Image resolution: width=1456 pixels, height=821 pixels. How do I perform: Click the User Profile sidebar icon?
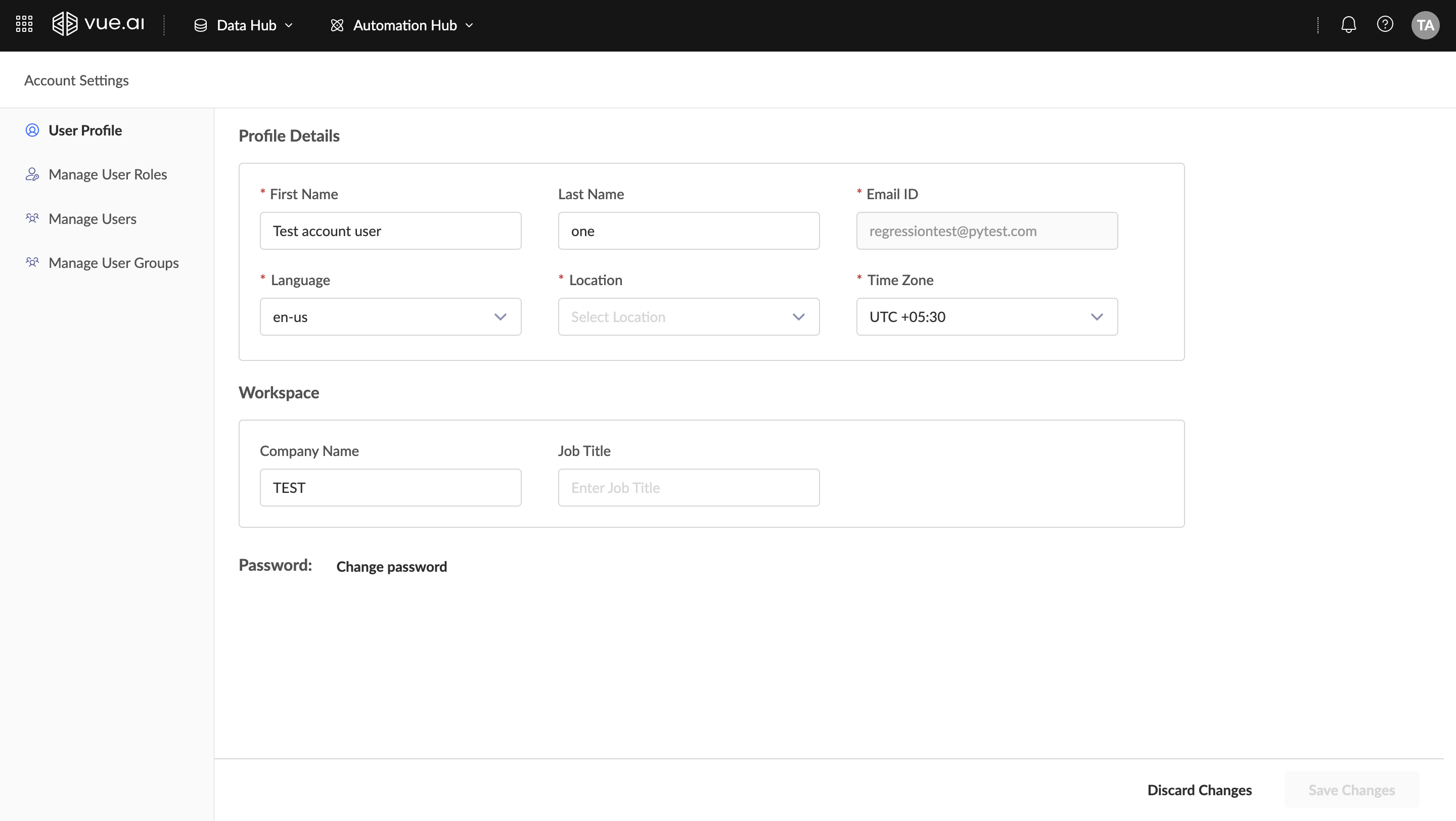(32, 130)
